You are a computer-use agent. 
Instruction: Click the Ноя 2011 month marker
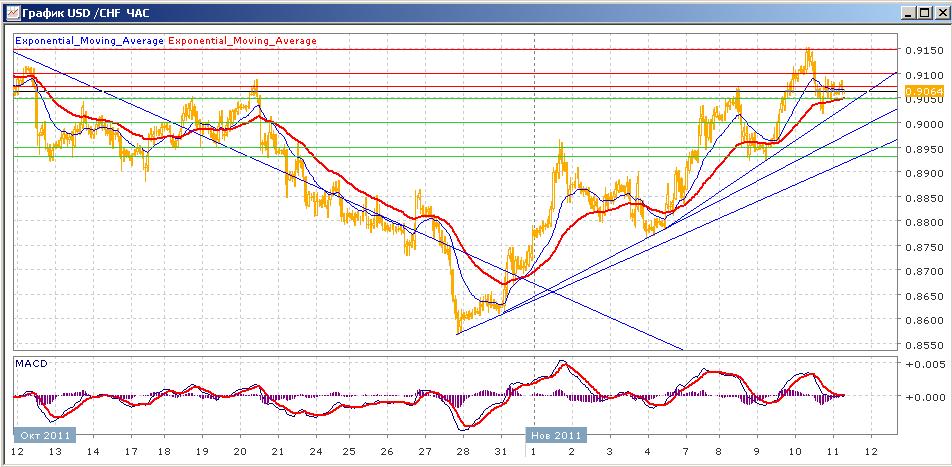point(556,435)
